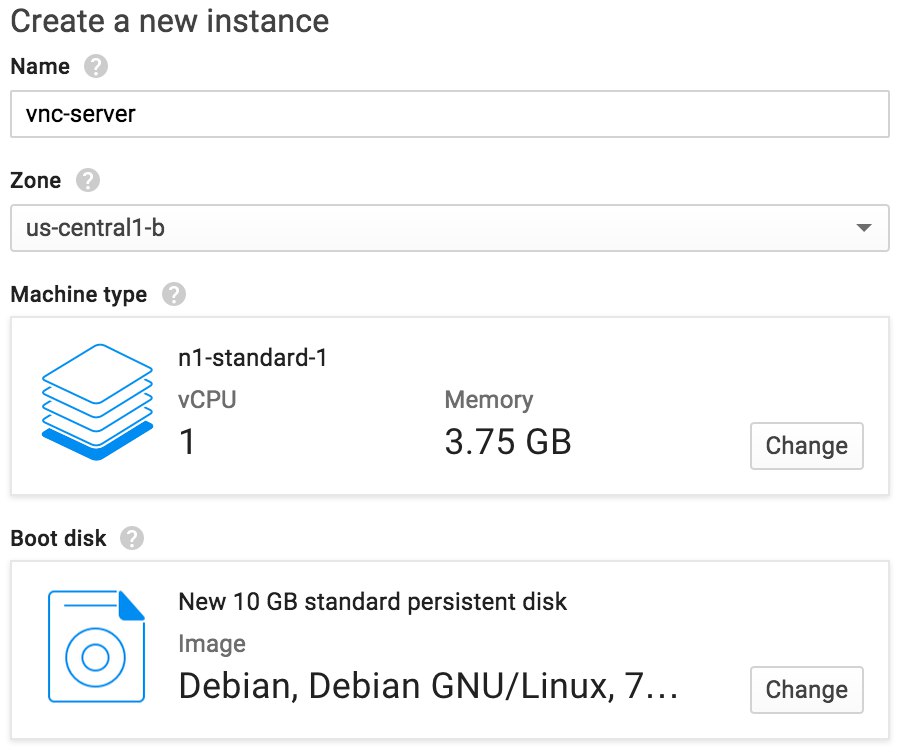902x754 pixels.
Task: Click the n1-standard-1 machine type label
Action: point(253,358)
